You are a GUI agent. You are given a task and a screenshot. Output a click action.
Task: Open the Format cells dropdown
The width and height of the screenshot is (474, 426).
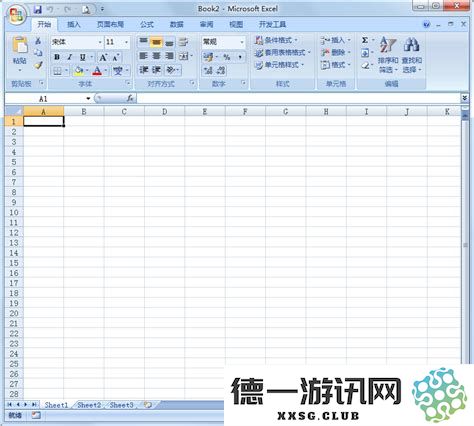pos(336,65)
